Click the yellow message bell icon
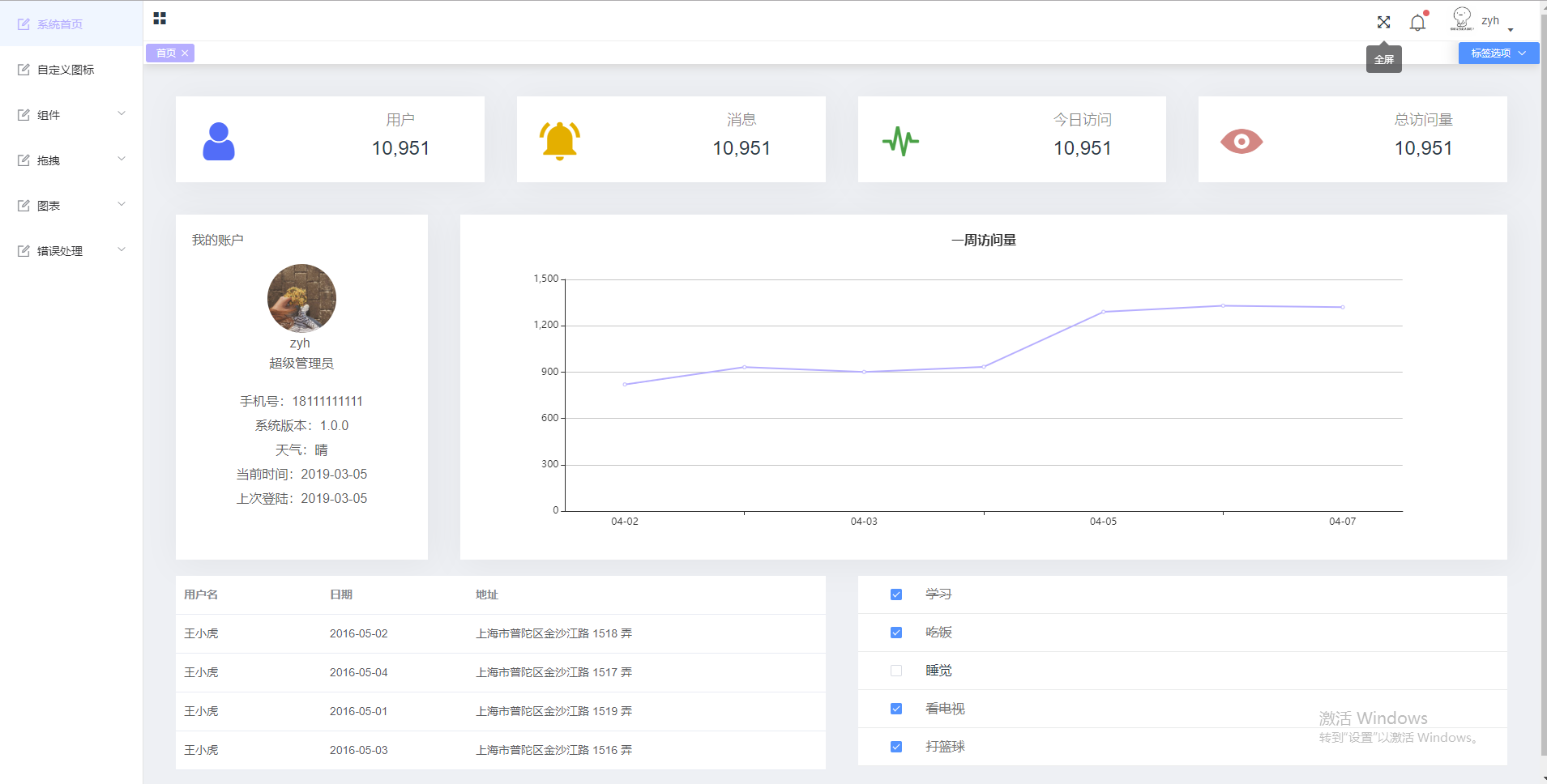1547x784 pixels. [559, 141]
